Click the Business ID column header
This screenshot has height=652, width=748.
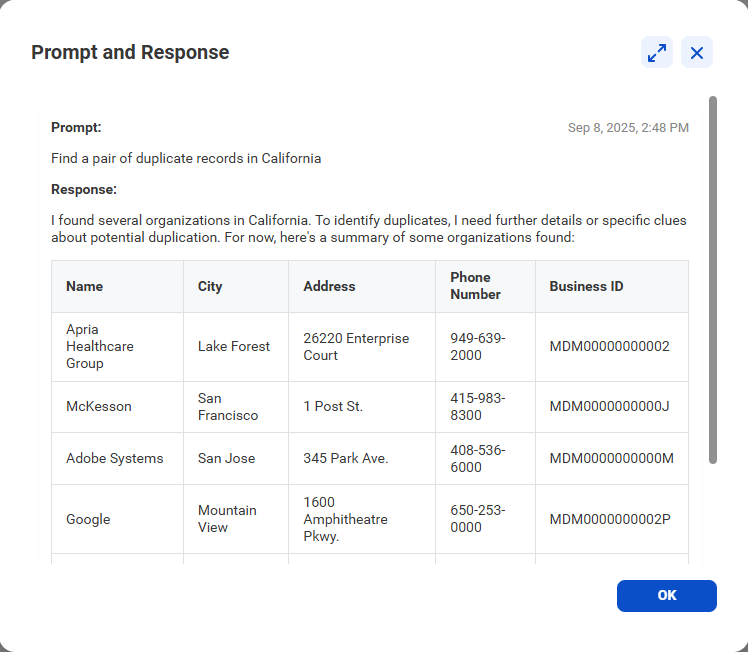pyautogui.click(x=612, y=287)
